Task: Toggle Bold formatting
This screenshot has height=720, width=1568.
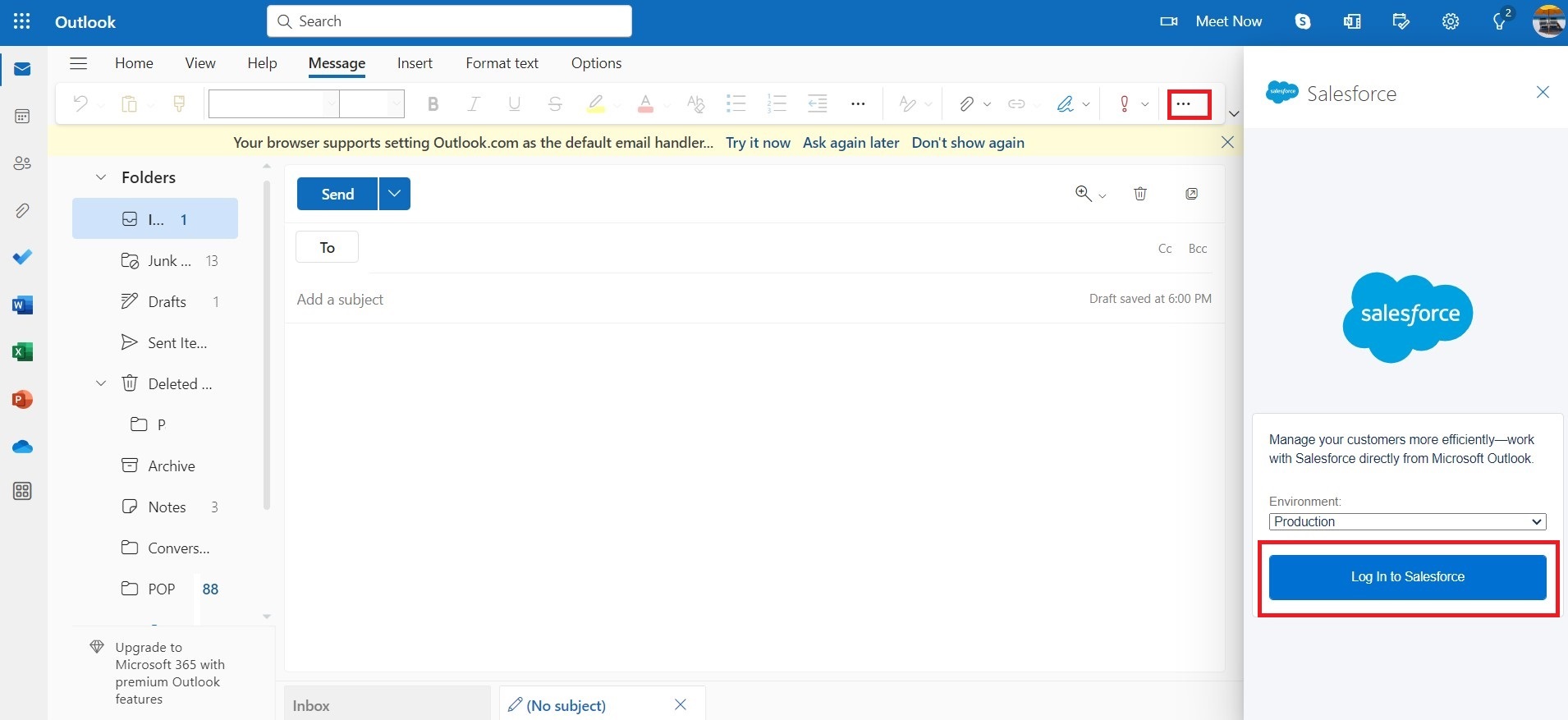Action: coord(433,103)
